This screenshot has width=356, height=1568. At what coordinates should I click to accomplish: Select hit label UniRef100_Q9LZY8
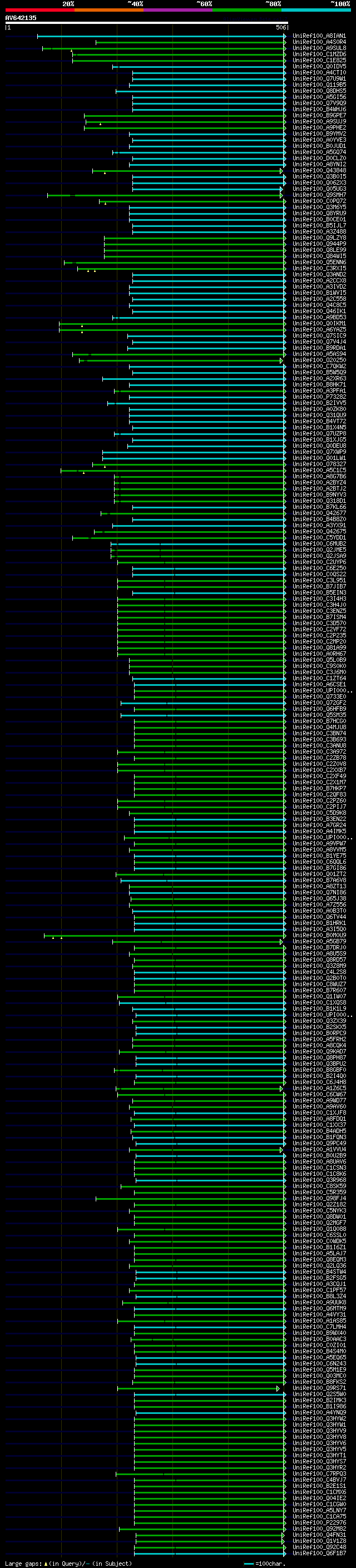(x=319, y=238)
